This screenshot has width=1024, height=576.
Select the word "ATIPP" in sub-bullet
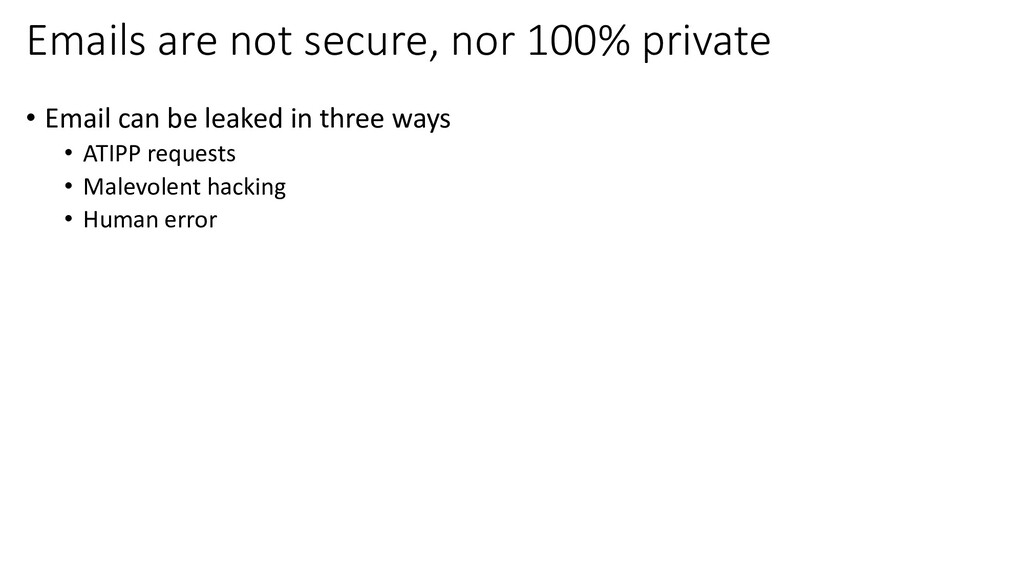point(112,153)
